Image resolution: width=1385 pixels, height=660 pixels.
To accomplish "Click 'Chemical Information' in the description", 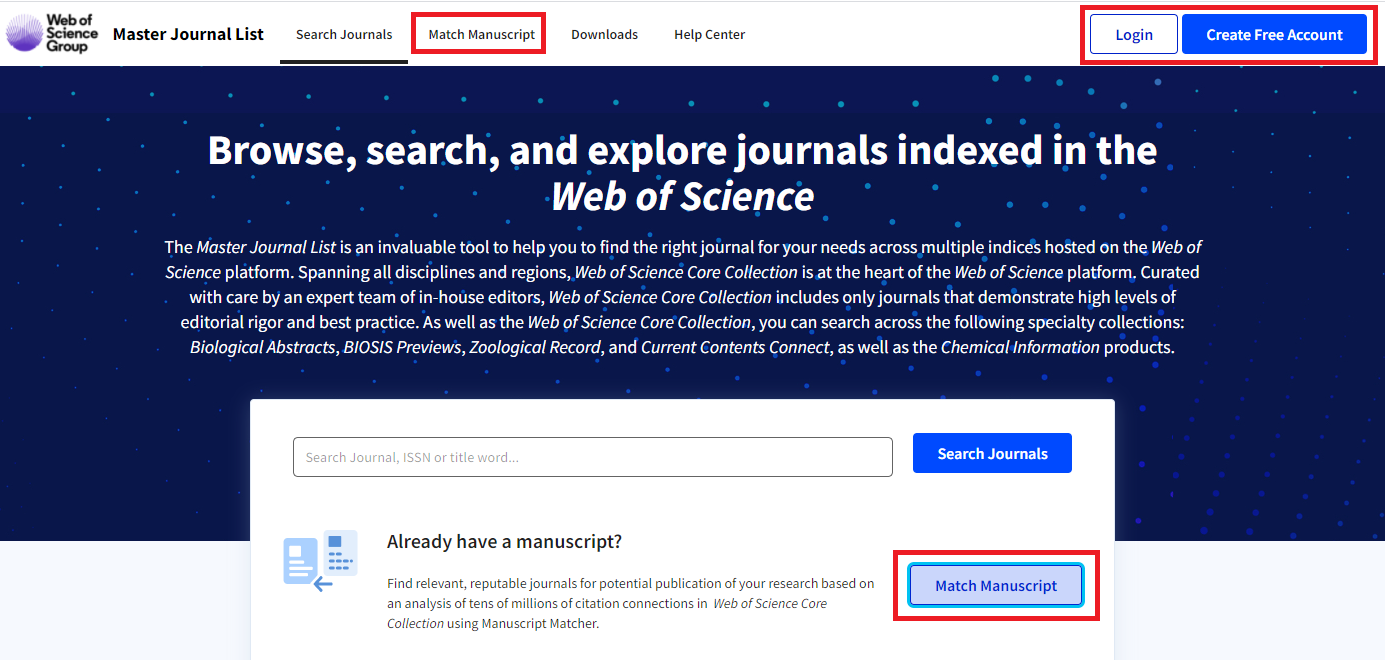I will coord(1020,348).
